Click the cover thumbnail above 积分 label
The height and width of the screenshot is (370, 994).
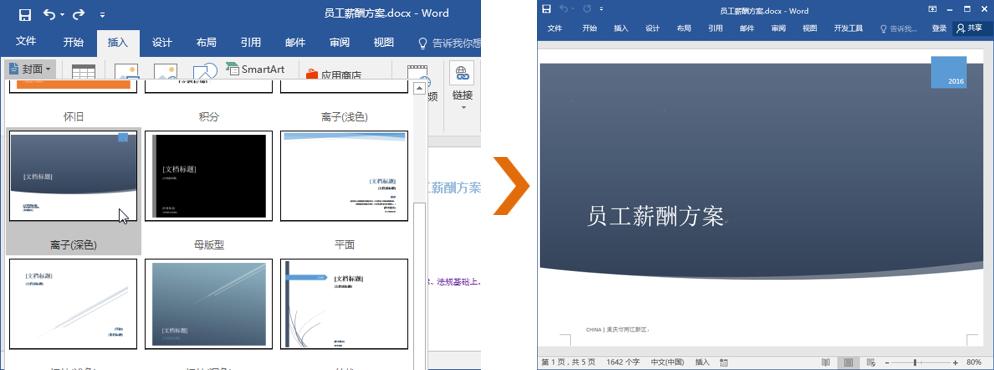(209, 87)
